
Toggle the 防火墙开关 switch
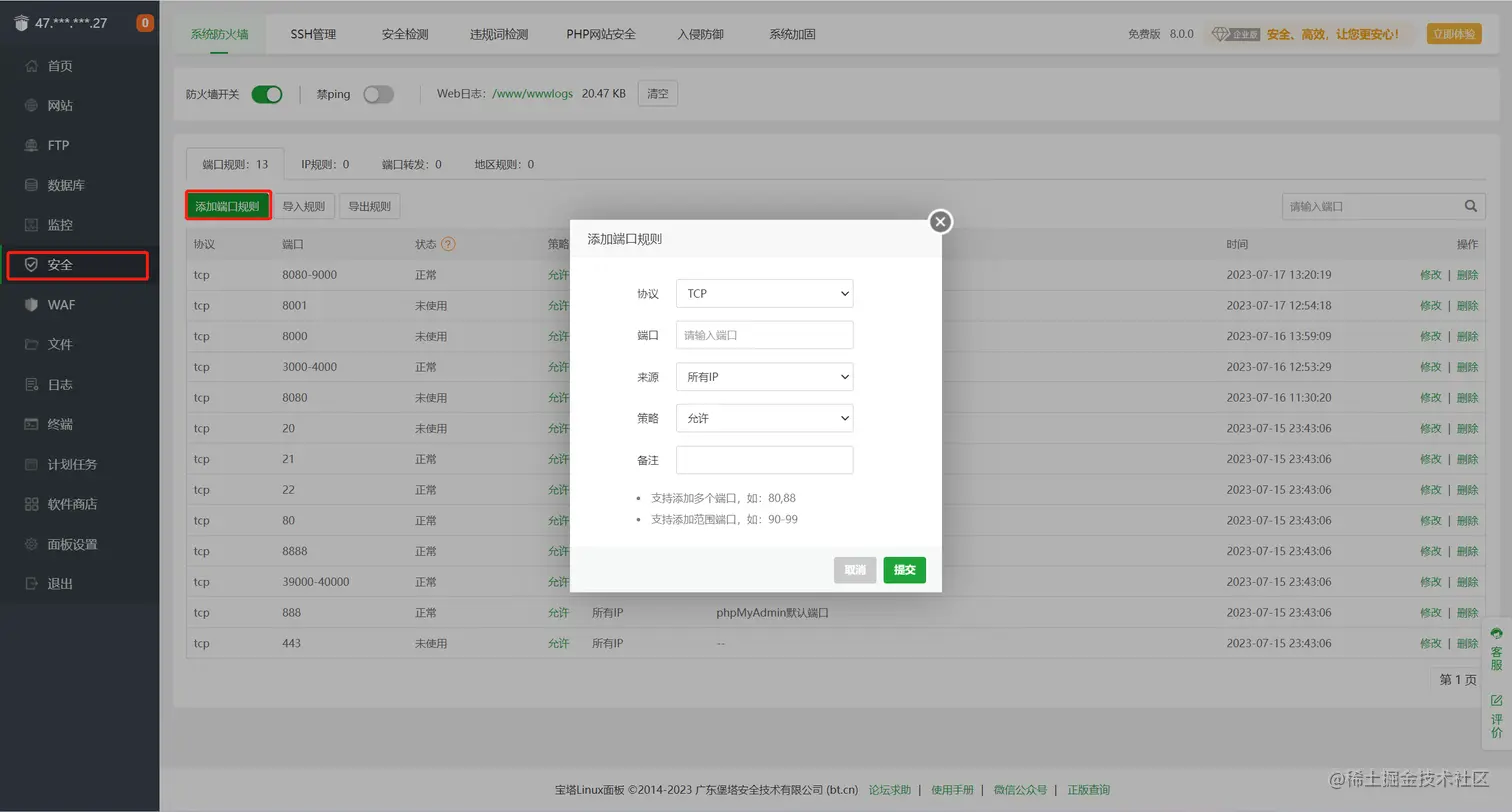pos(267,94)
